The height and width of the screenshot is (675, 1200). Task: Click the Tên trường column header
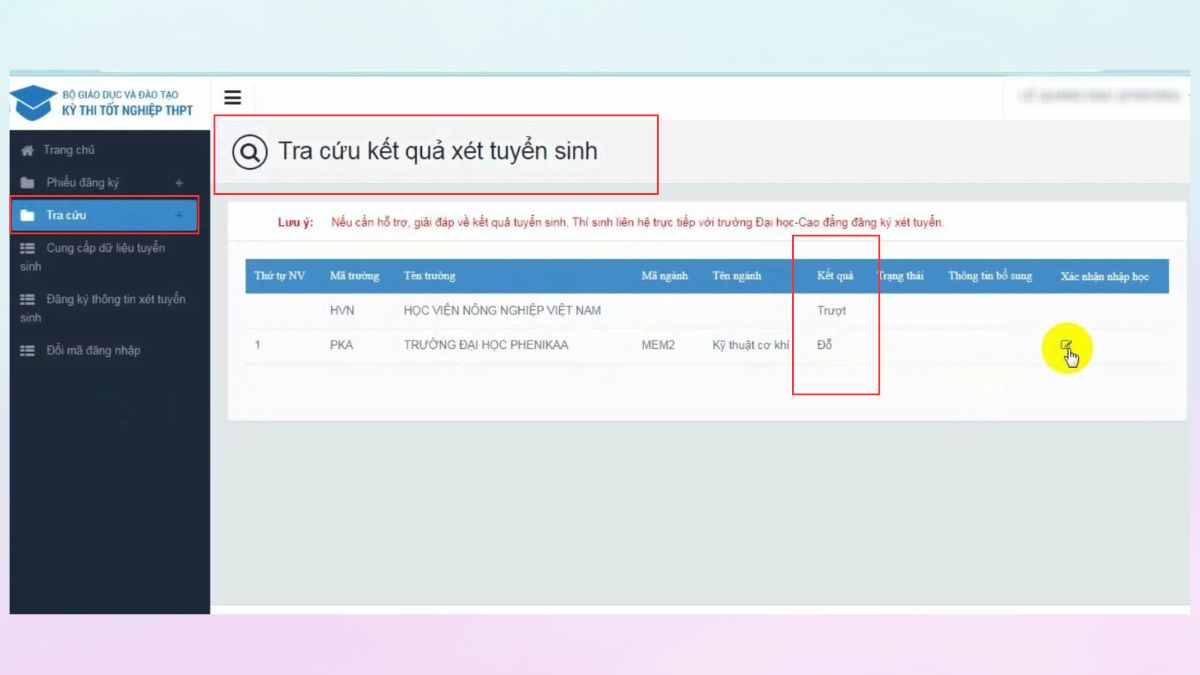429,276
